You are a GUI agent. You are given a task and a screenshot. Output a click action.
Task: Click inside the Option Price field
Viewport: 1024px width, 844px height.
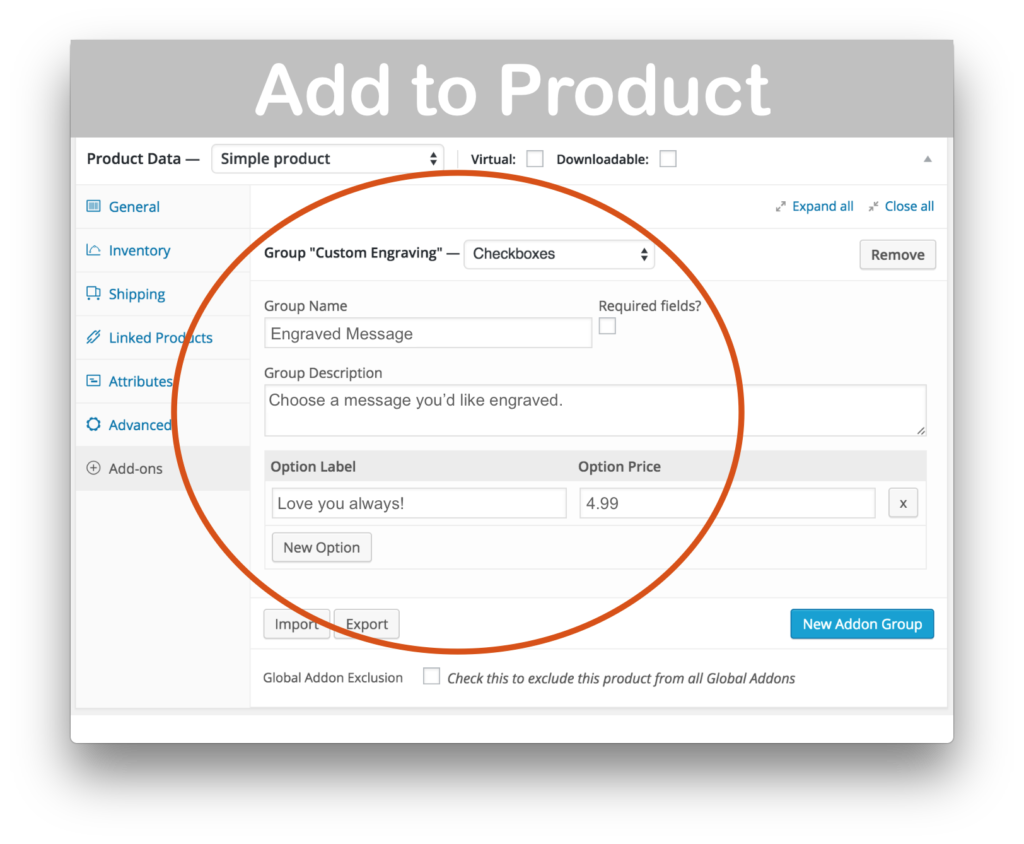pyautogui.click(x=727, y=503)
